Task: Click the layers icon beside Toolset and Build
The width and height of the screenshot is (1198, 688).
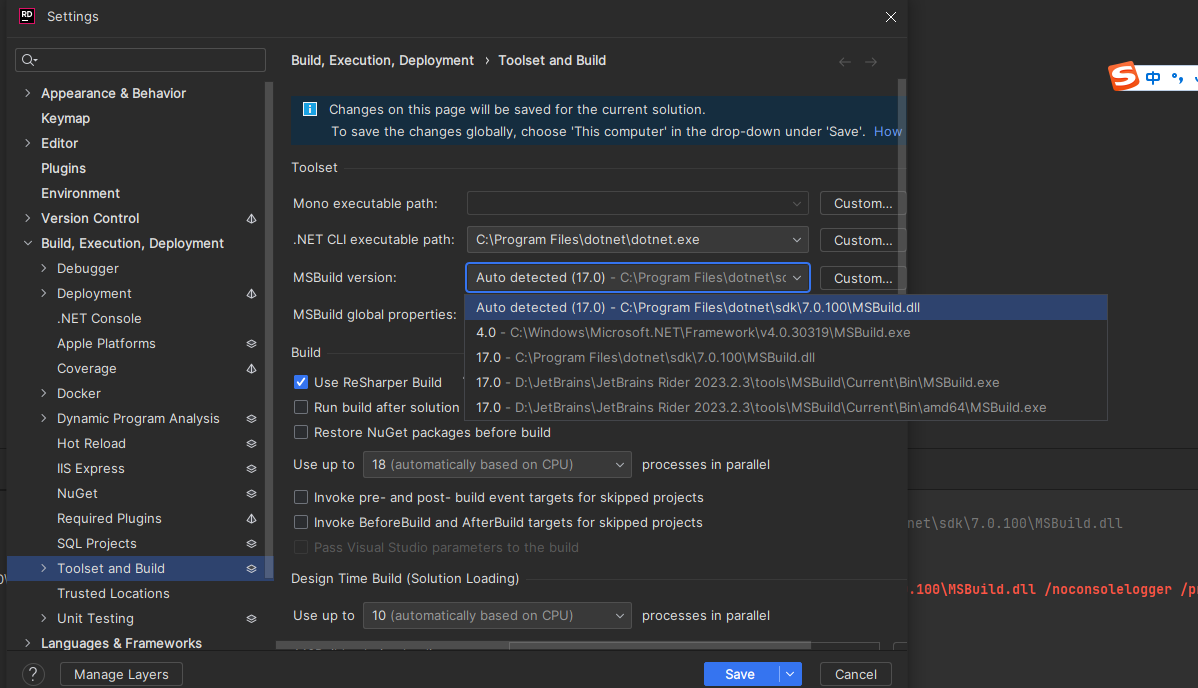Action: click(251, 569)
